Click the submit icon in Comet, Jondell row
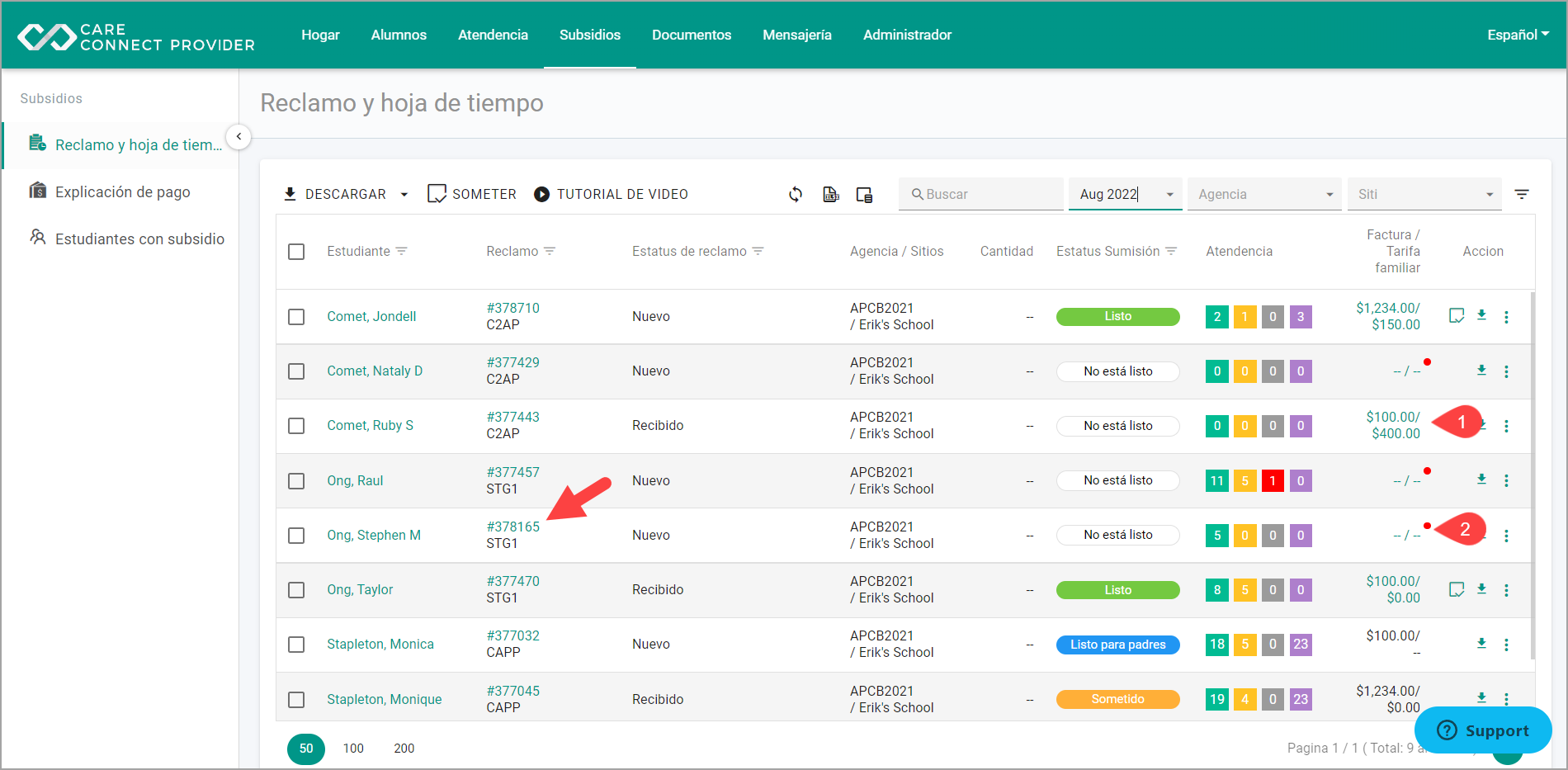1568x770 pixels. coord(1457,315)
